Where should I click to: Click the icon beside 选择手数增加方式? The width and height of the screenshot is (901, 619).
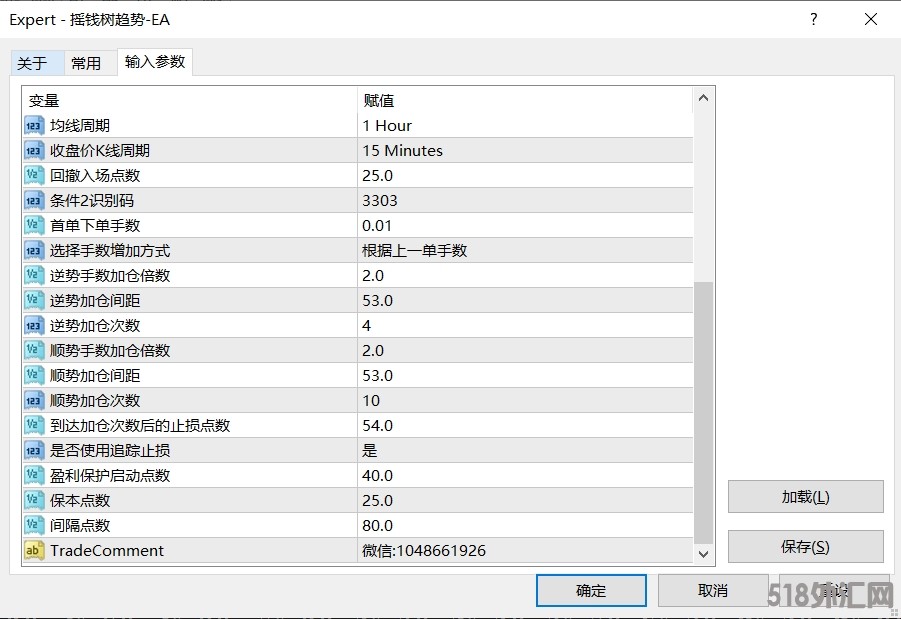click(34, 251)
